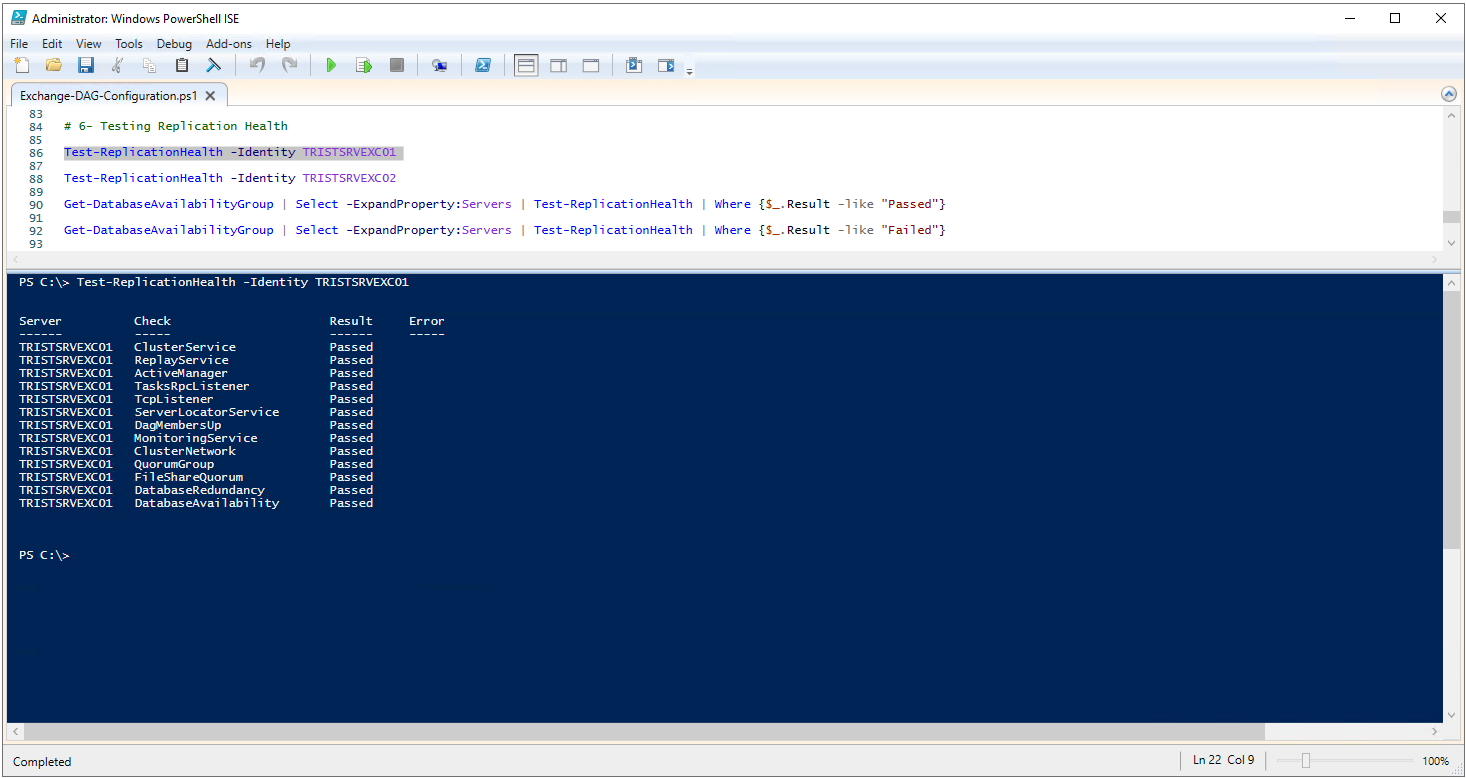
Task: Open toolbar options overflow arrow
Action: tap(689, 71)
